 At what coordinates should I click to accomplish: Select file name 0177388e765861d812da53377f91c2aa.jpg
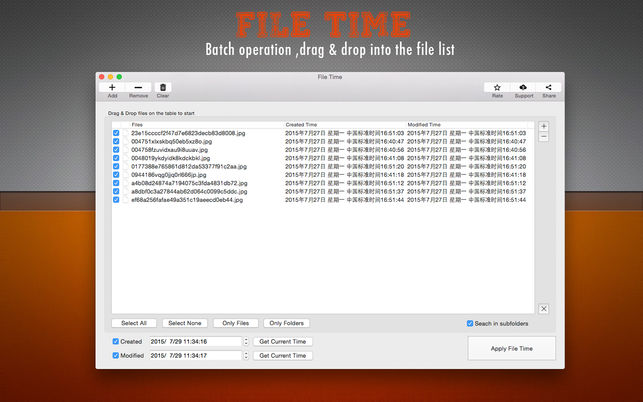[x=189, y=166]
